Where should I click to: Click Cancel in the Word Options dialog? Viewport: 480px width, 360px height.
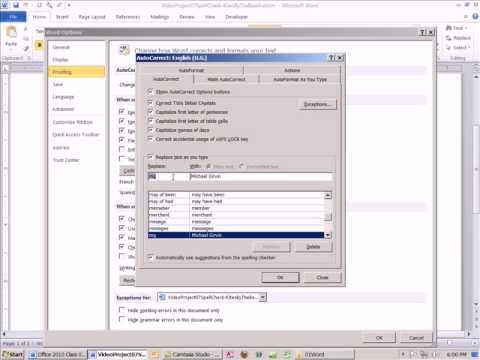click(416, 338)
